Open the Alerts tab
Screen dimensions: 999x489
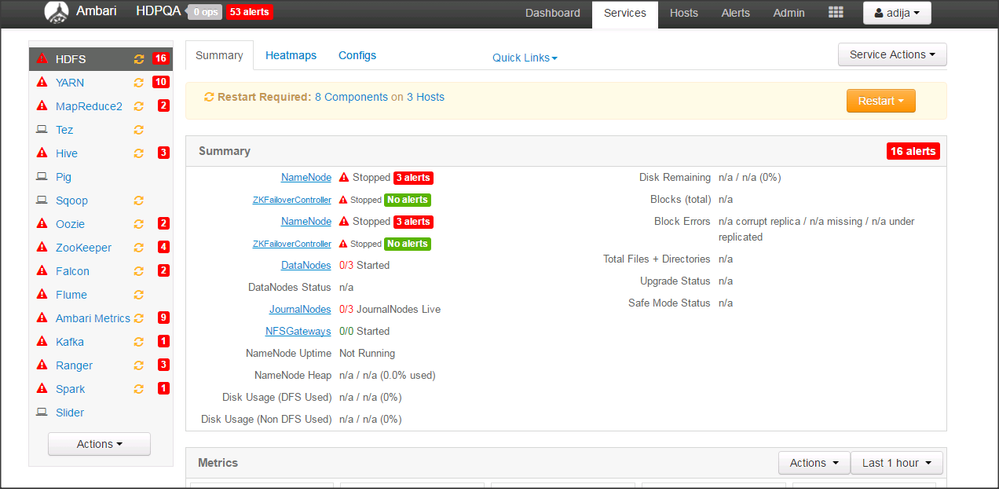(x=735, y=13)
